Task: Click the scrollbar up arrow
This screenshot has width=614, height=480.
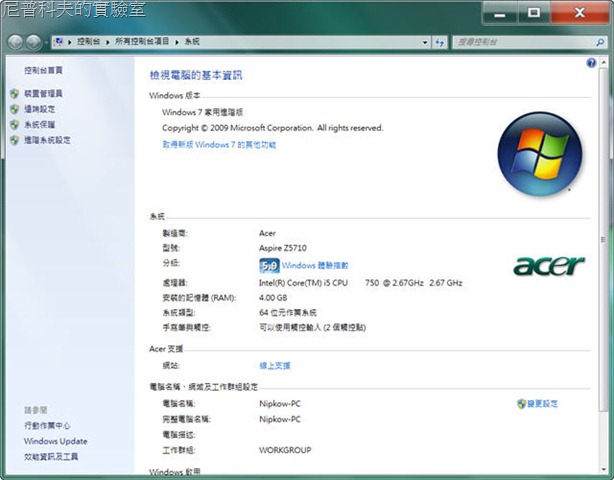Action: click(x=603, y=62)
